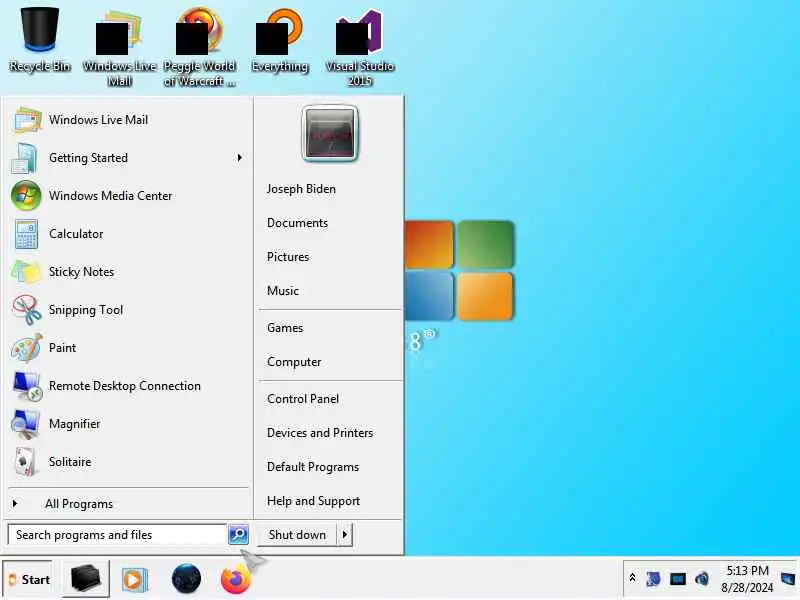
Task: Open Control Panel
Action: pyautogui.click(x=303, y=399)
